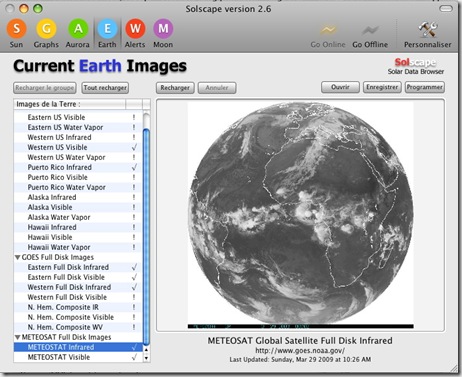Select Puerto Rico Visible row
Viewport: 462px width, 377px height.
[78, 177]
